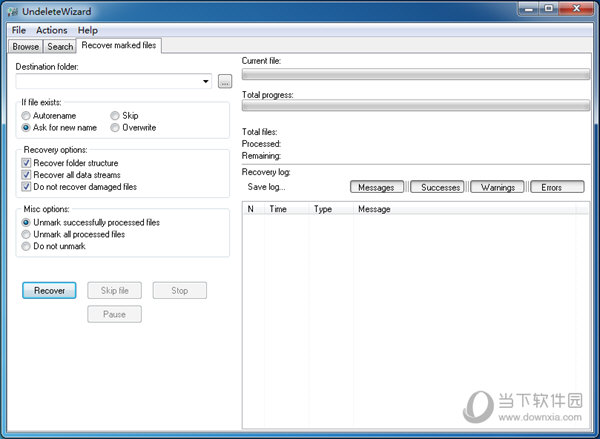Click the Save log... link
This screenshot has width=600, height=439.
(266, 187)
